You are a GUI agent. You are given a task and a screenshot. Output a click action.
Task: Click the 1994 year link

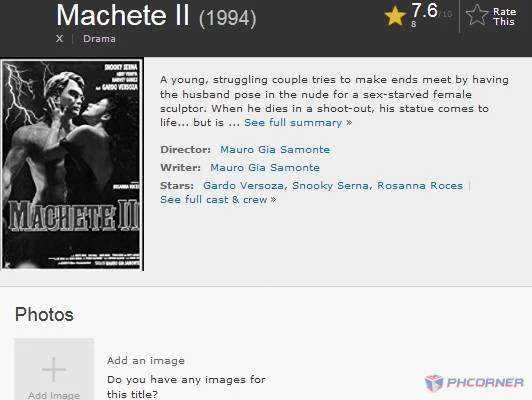coord(228,18)
